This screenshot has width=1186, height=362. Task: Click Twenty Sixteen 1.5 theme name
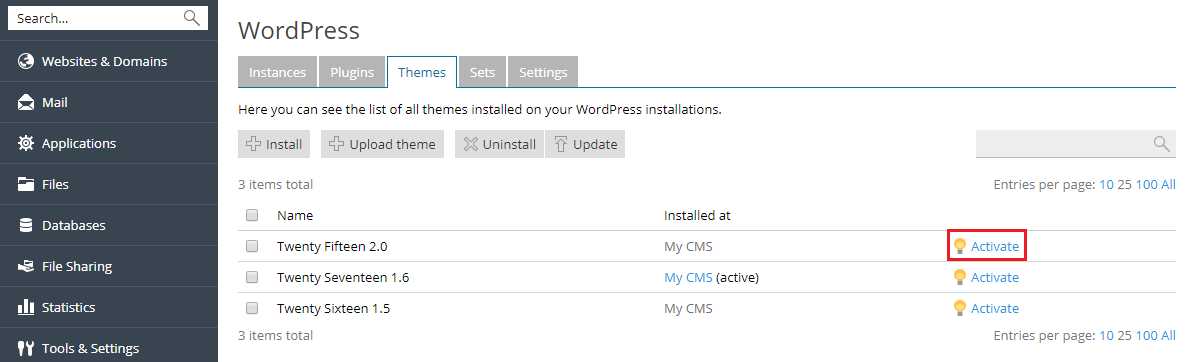[334, 308]
